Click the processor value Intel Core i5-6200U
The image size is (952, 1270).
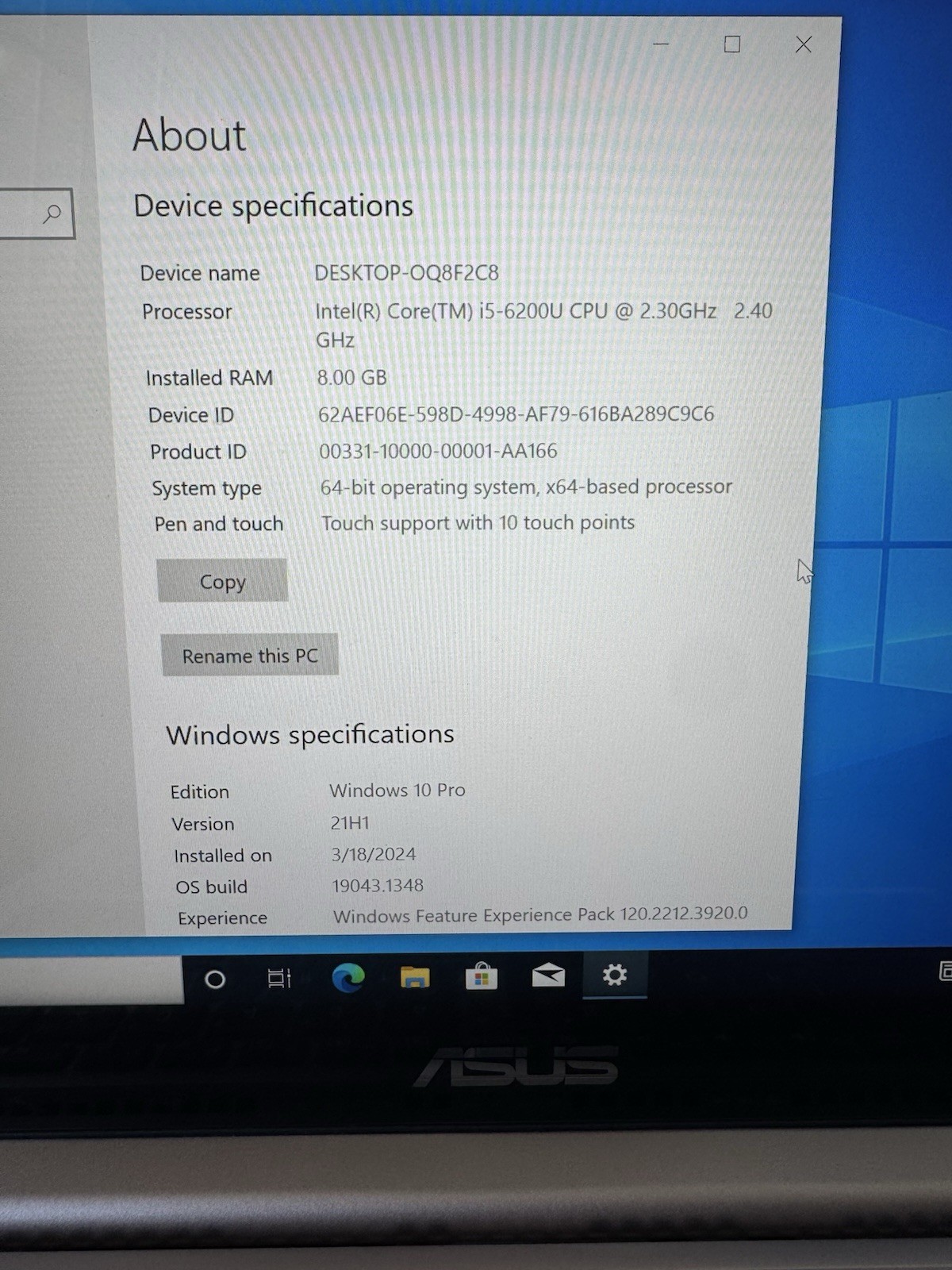coord(543,325)
